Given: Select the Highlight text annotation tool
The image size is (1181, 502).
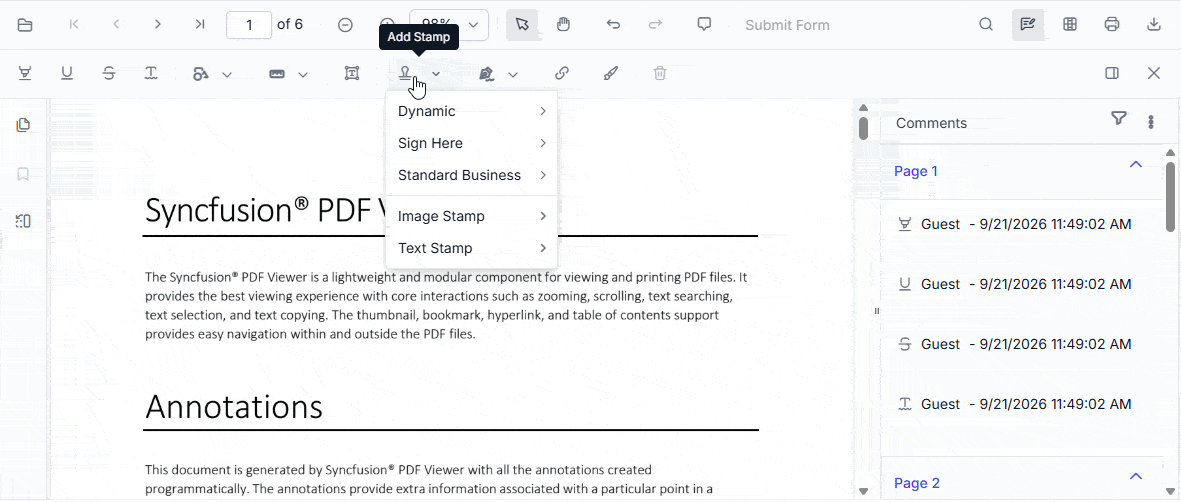Looking at the screenshot, I should tap(25, 73).
